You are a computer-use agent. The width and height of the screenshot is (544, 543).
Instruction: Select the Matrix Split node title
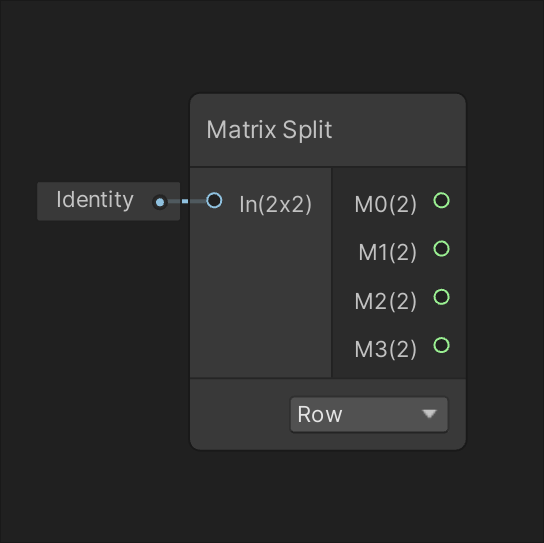coord(269,130)
